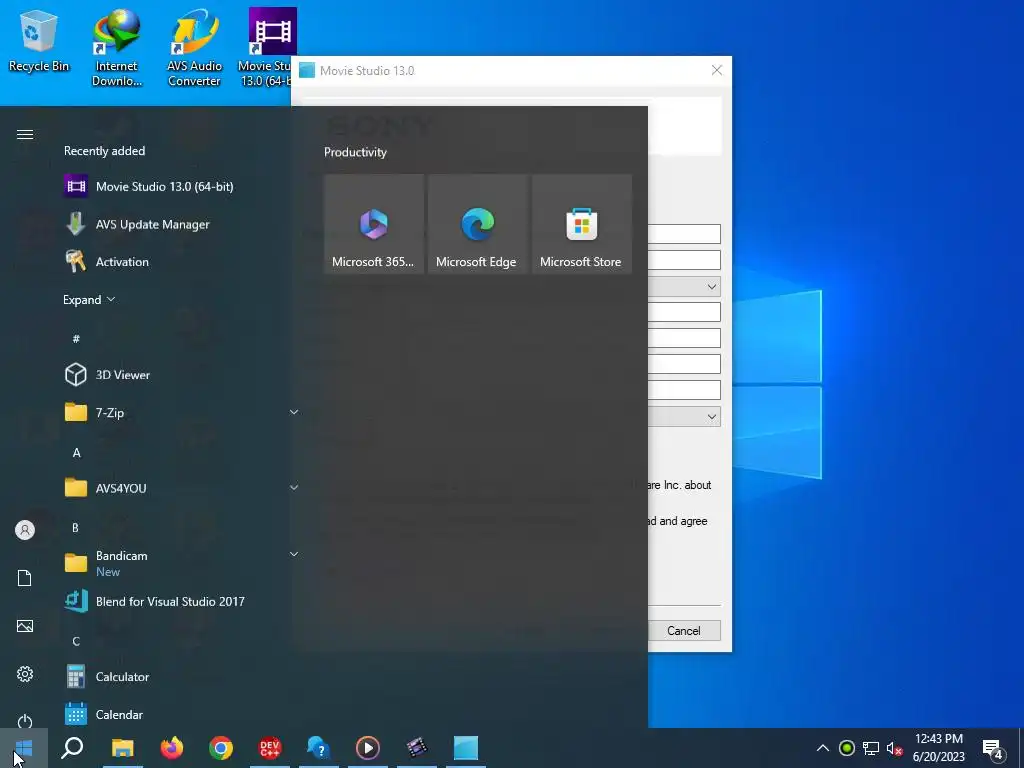1024x768 pixels.
Task: Switch to the film-strip video editor taskbar app
Action: 417,748
